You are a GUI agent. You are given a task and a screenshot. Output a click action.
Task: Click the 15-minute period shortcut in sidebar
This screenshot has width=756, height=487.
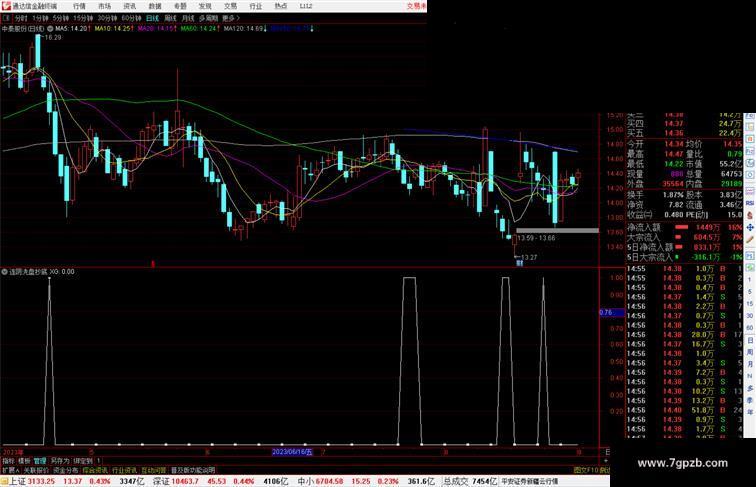point(750,304)
